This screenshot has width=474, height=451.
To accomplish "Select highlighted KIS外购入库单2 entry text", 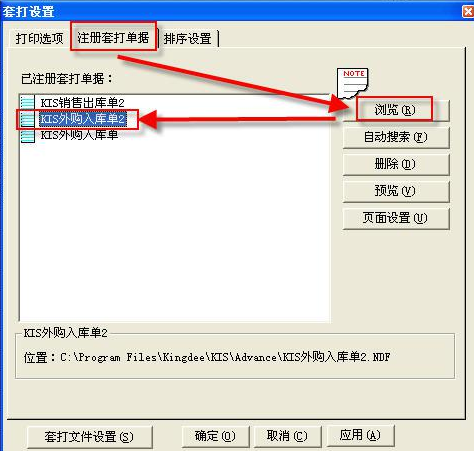I will pos(83,119).
